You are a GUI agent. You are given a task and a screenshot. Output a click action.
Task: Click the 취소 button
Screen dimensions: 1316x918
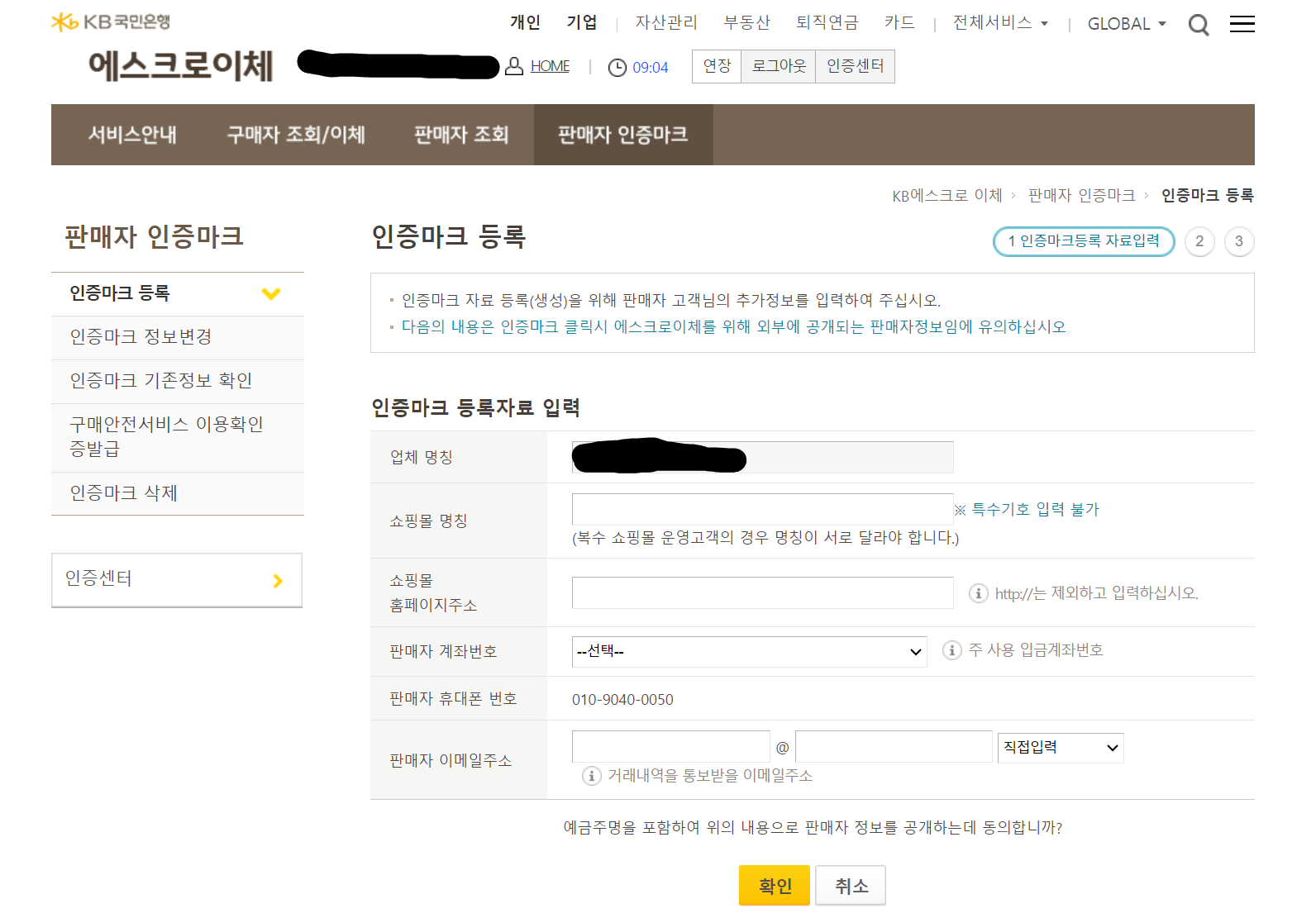pyautogui.click(x=851, y=886)
